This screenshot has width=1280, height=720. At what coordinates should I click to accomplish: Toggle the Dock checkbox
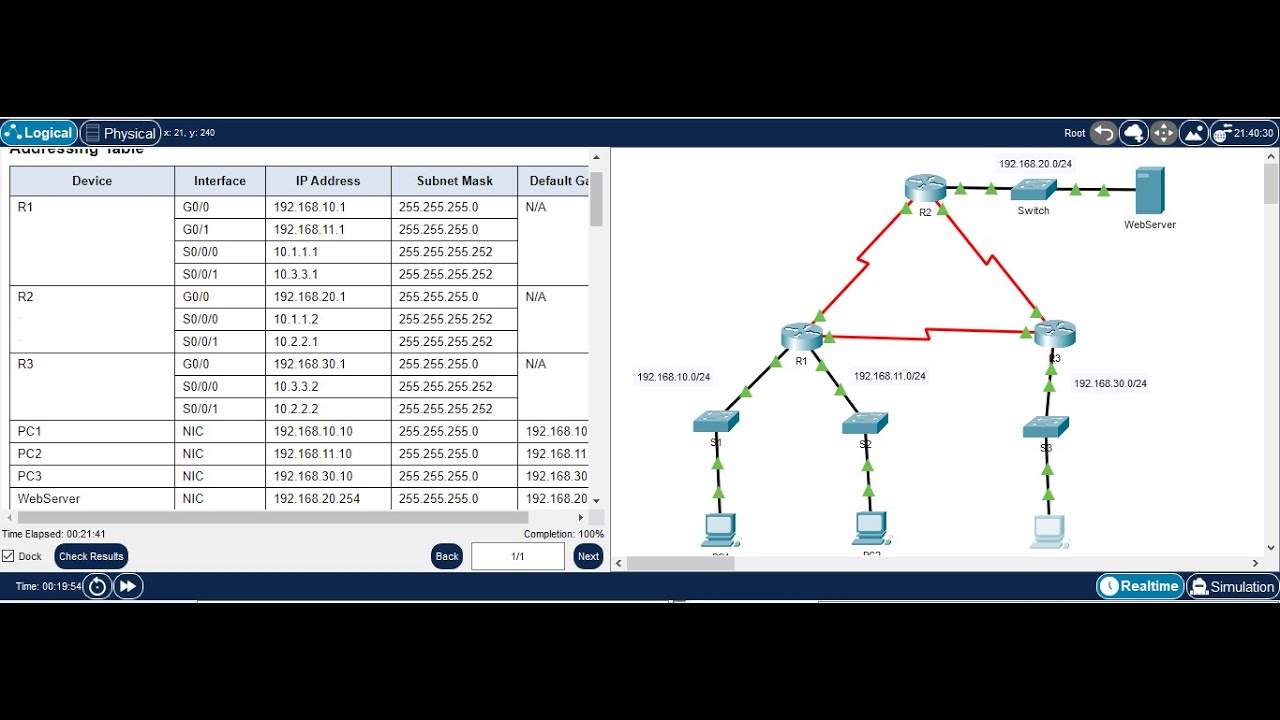8,556
